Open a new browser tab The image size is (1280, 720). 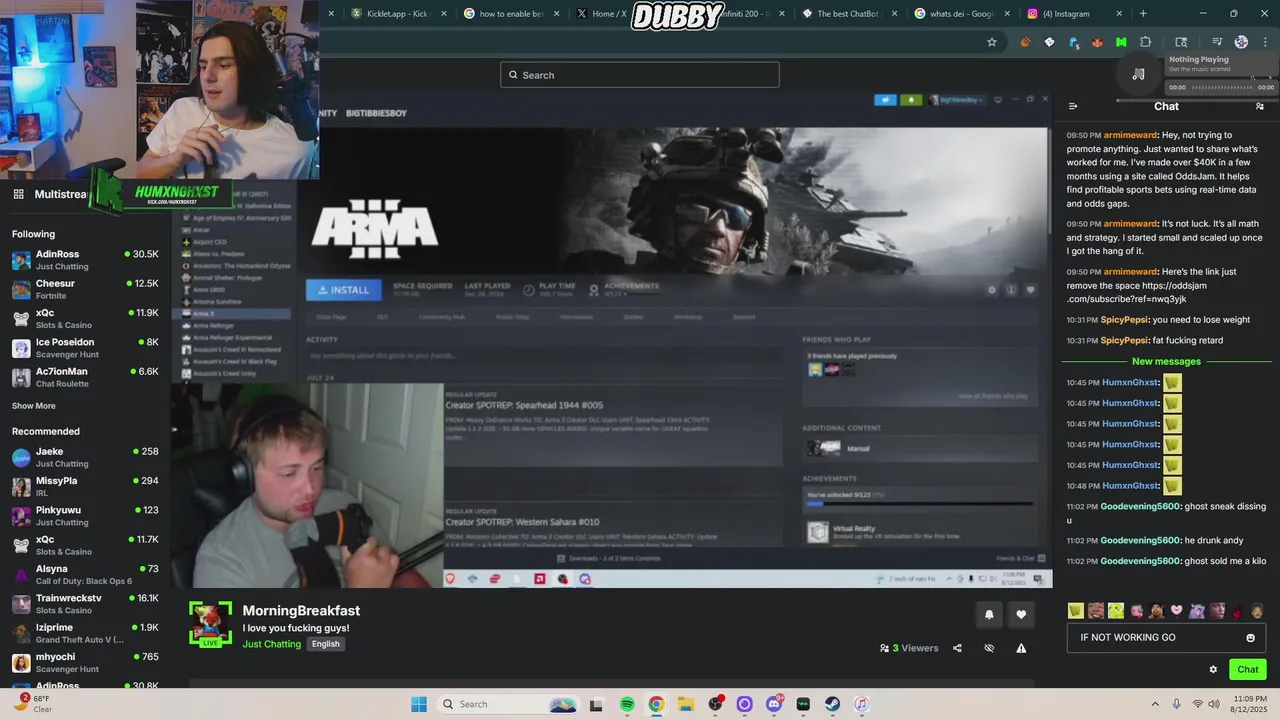coord(1143,14)
